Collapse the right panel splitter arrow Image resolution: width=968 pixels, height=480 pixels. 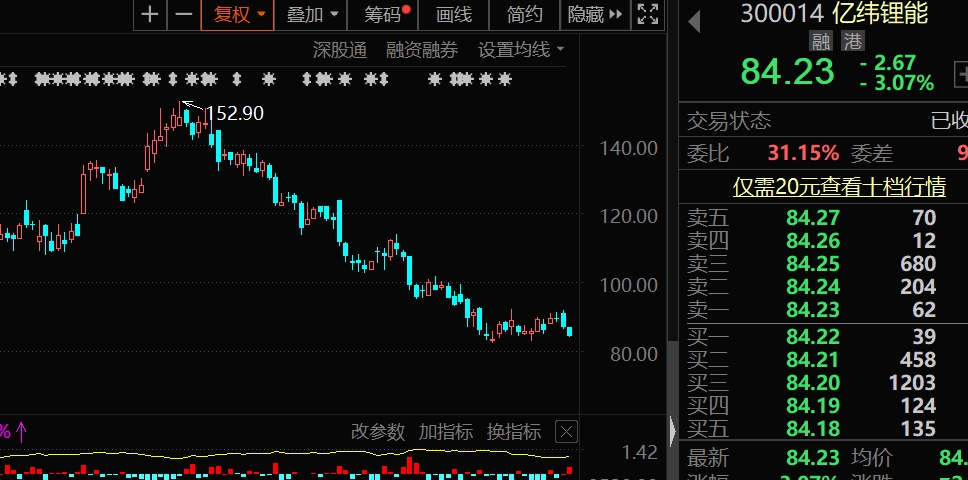(x=672, y=429)
